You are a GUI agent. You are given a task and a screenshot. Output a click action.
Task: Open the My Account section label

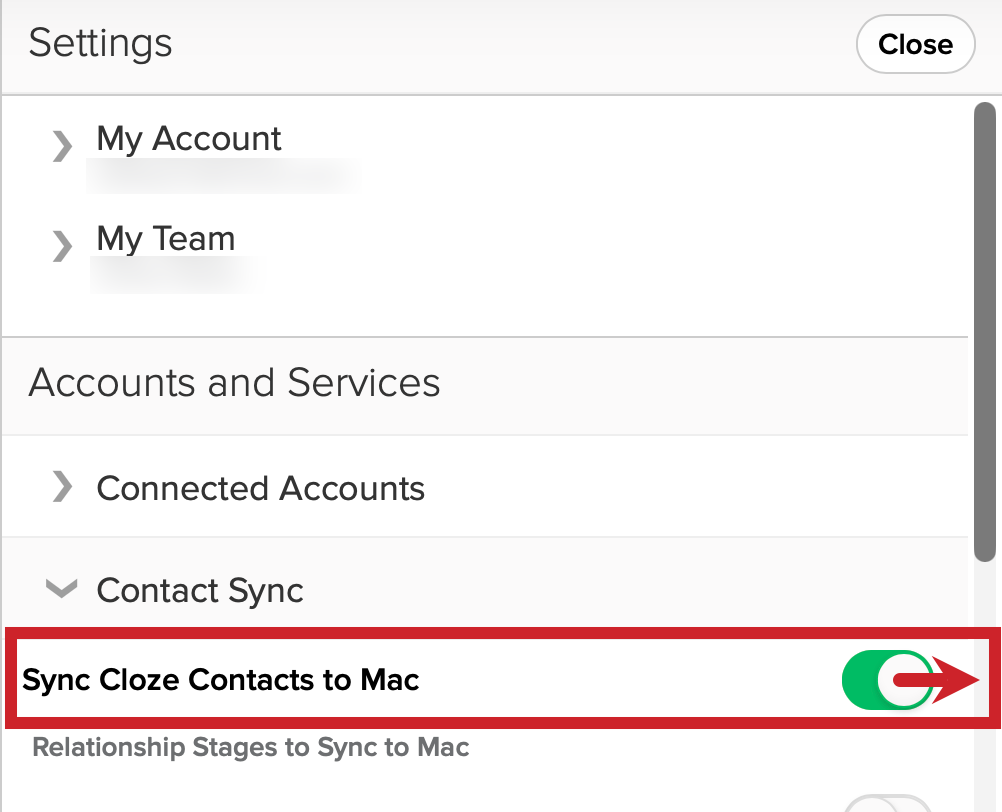189,139
